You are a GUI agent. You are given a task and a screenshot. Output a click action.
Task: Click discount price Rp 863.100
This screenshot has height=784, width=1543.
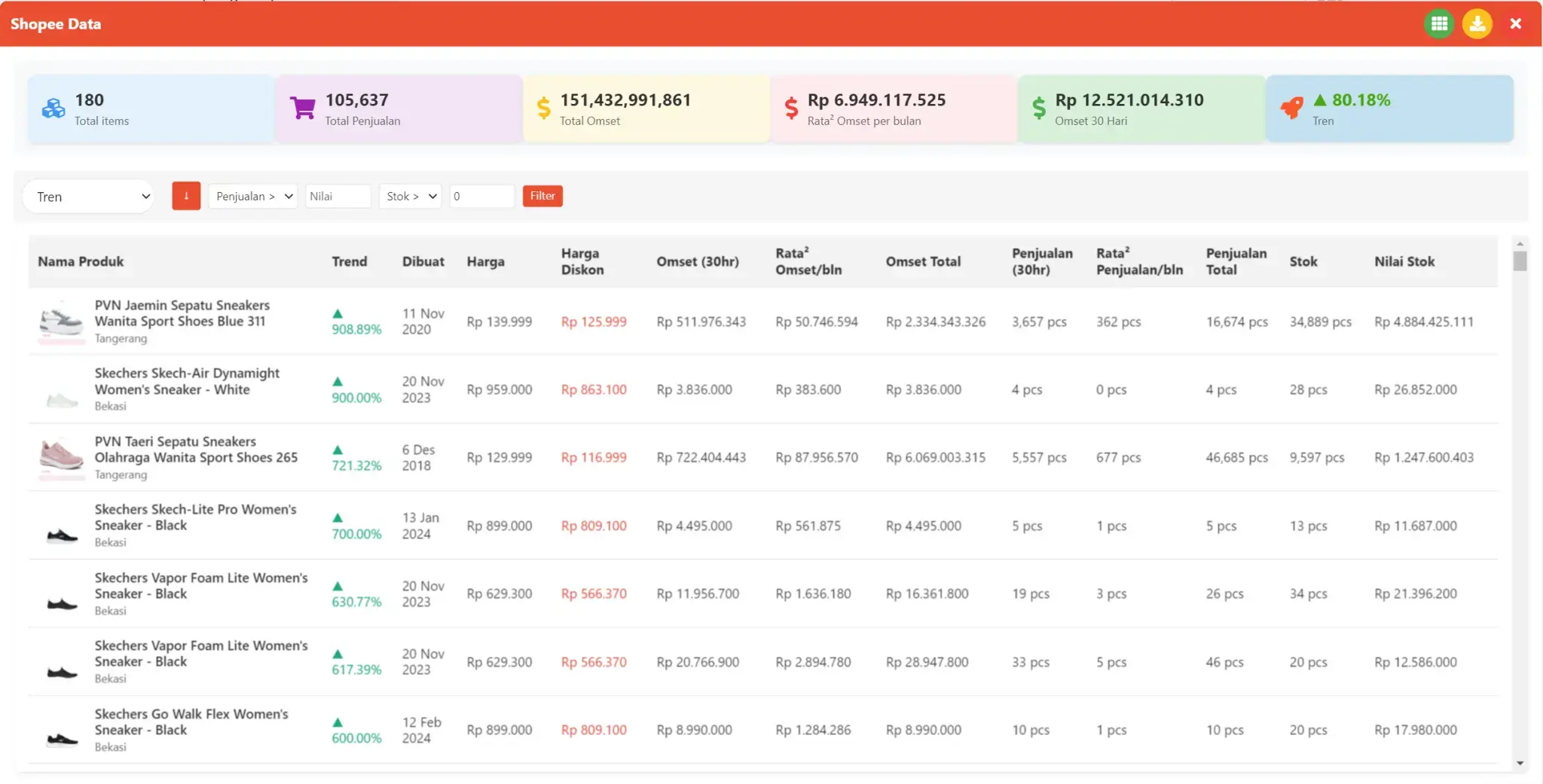[x=594, y=389]
